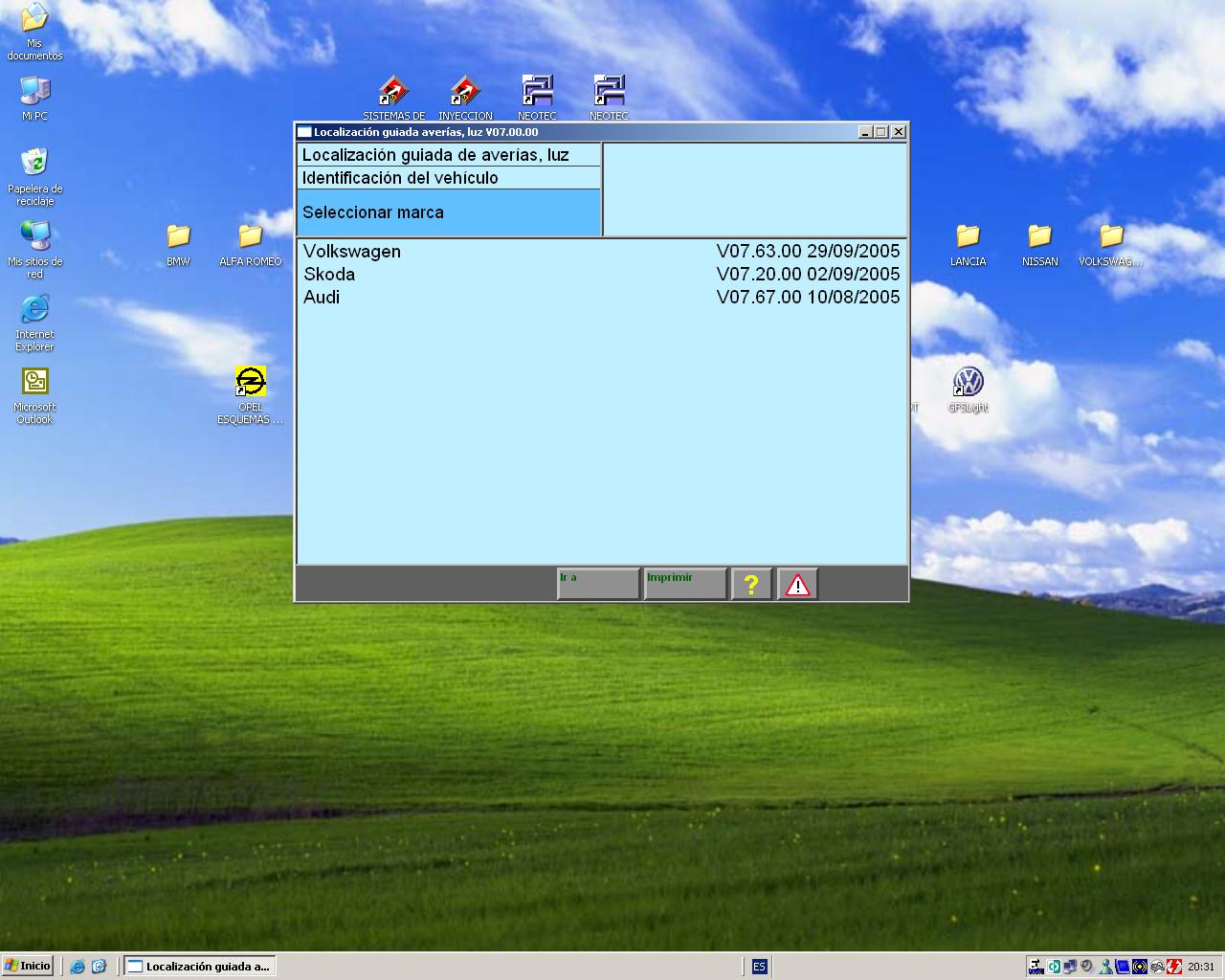
Task: Open the VOLKSWAG... folder on desktop
Action: click(x=1111, y=244)
